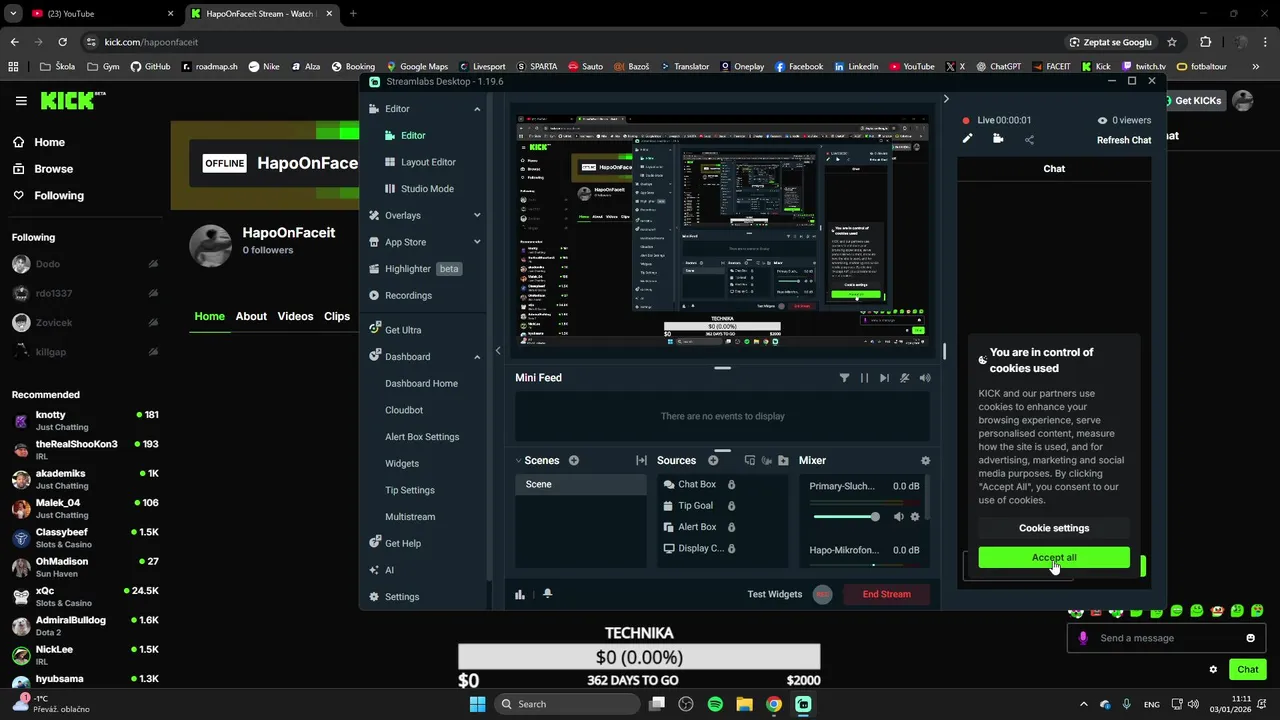
Task: Select the Chat tab in Streamlabs
Action: tap(1054, 169)
